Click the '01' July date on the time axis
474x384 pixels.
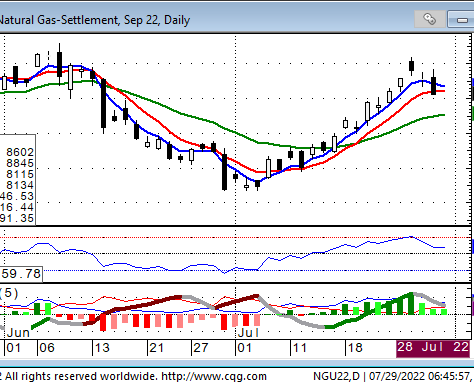click(x=244, y=348)
